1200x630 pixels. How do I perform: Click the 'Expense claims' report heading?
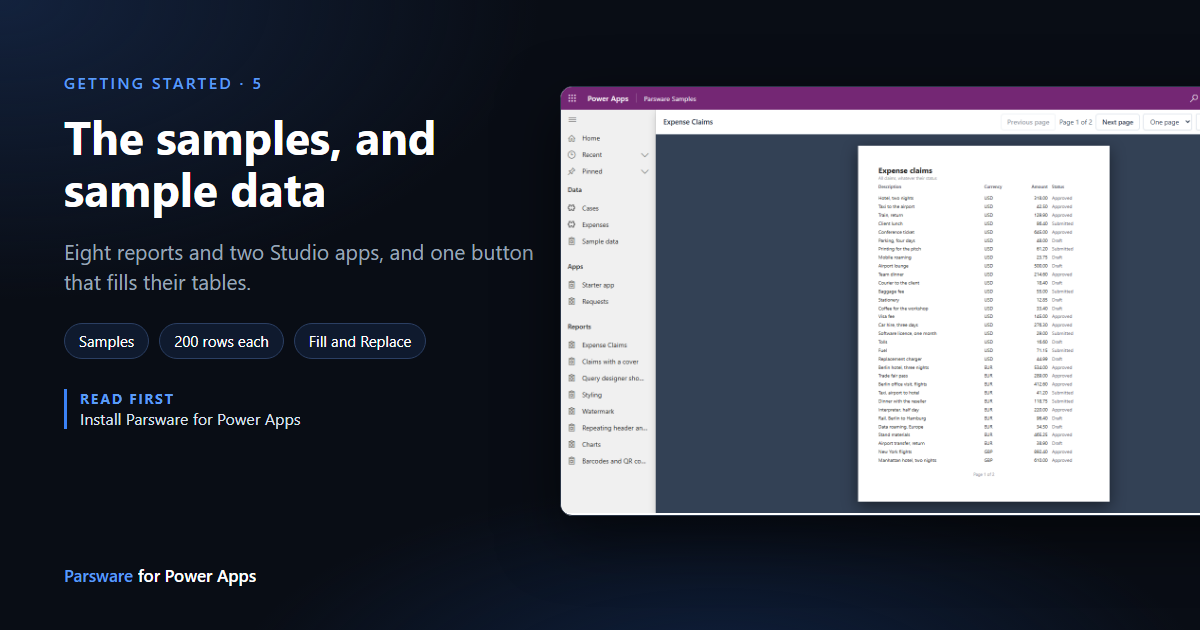tap(905, 171)
